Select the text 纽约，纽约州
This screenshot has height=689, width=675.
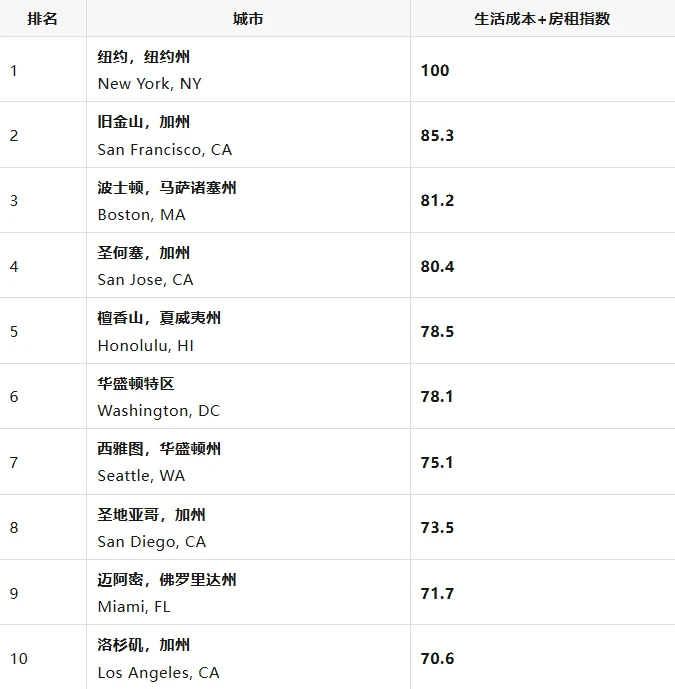coord(144,57)
